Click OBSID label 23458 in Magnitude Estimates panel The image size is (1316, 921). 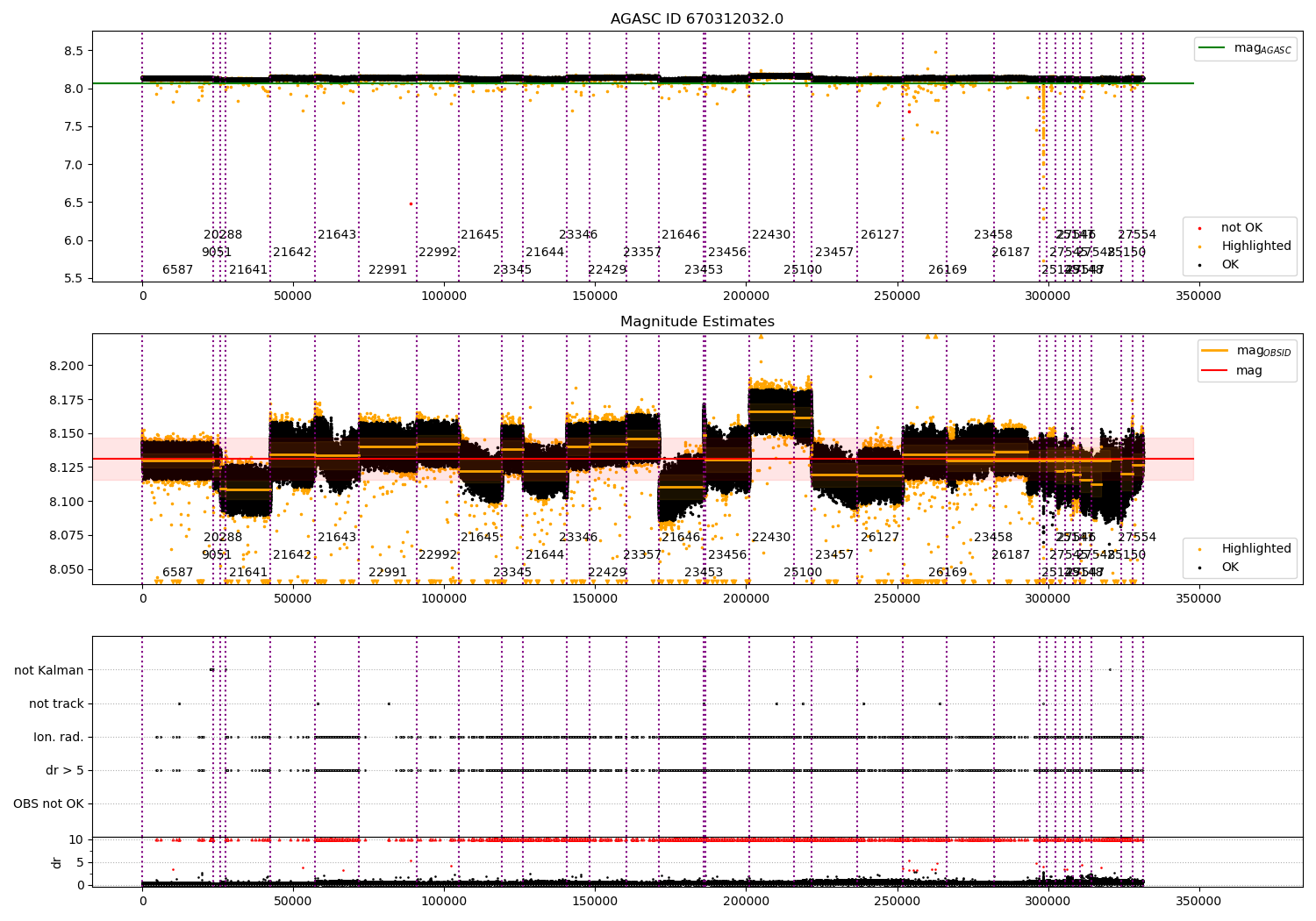tap(993, 538)
